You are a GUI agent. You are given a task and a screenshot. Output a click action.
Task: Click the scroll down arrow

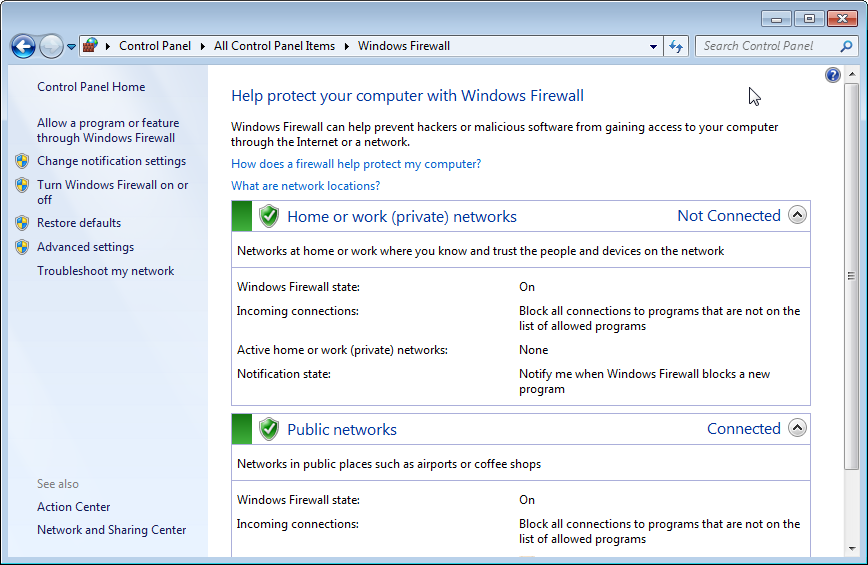(x=852, y=549)
